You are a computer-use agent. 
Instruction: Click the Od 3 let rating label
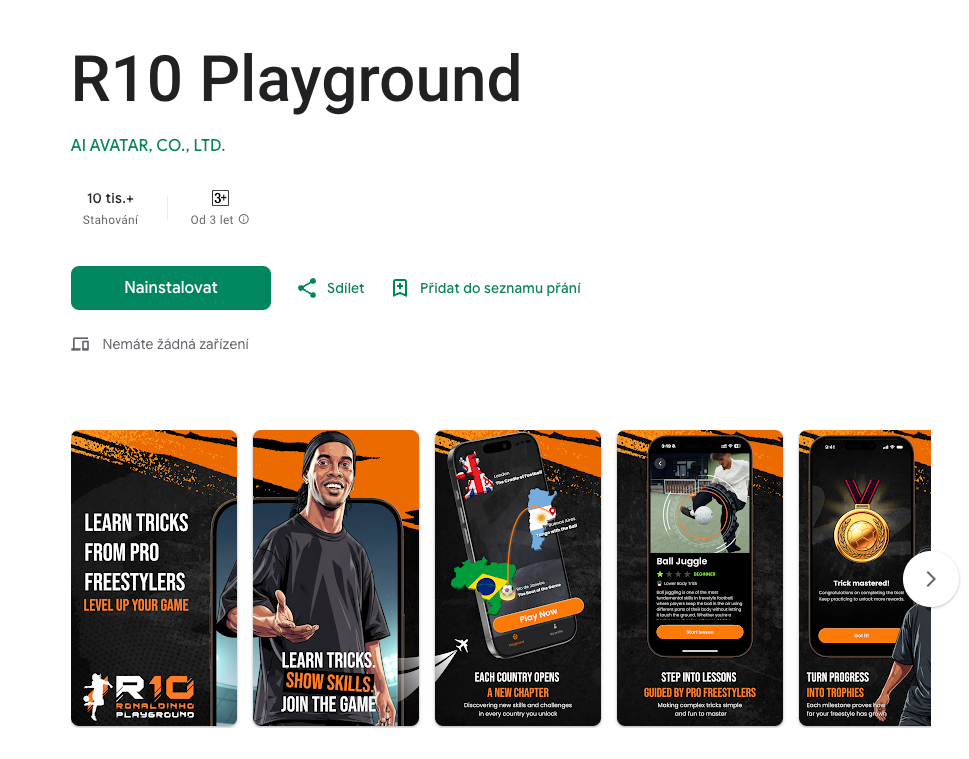click(x=212, y=220)
